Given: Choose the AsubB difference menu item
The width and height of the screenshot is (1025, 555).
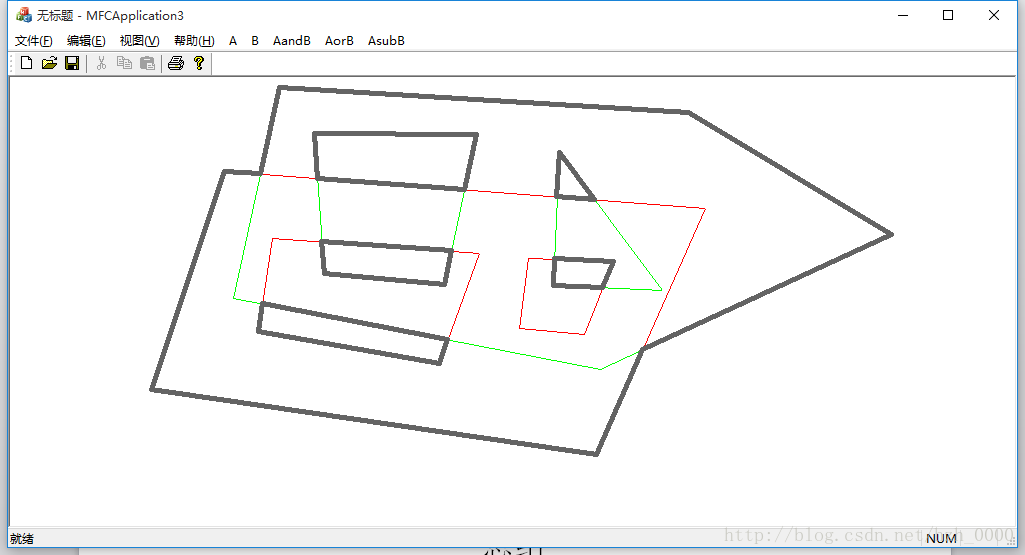Looking at the screenshot, I should coord(386,41).
